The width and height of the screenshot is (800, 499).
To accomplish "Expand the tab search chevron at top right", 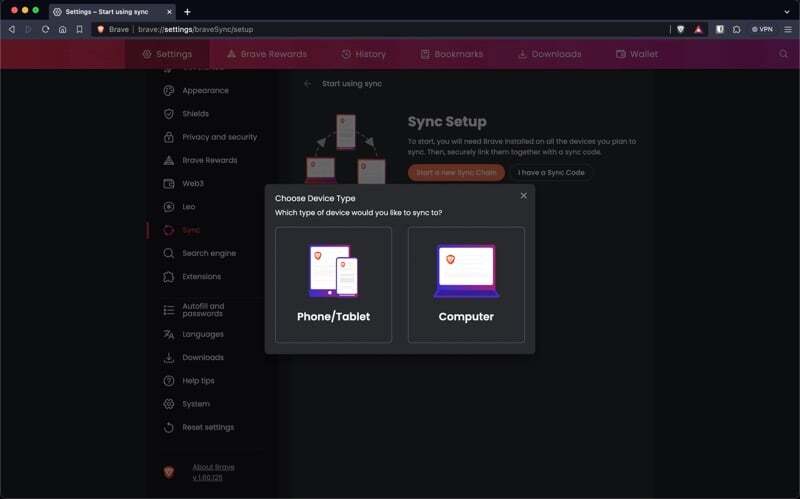I will pos(787,12).
